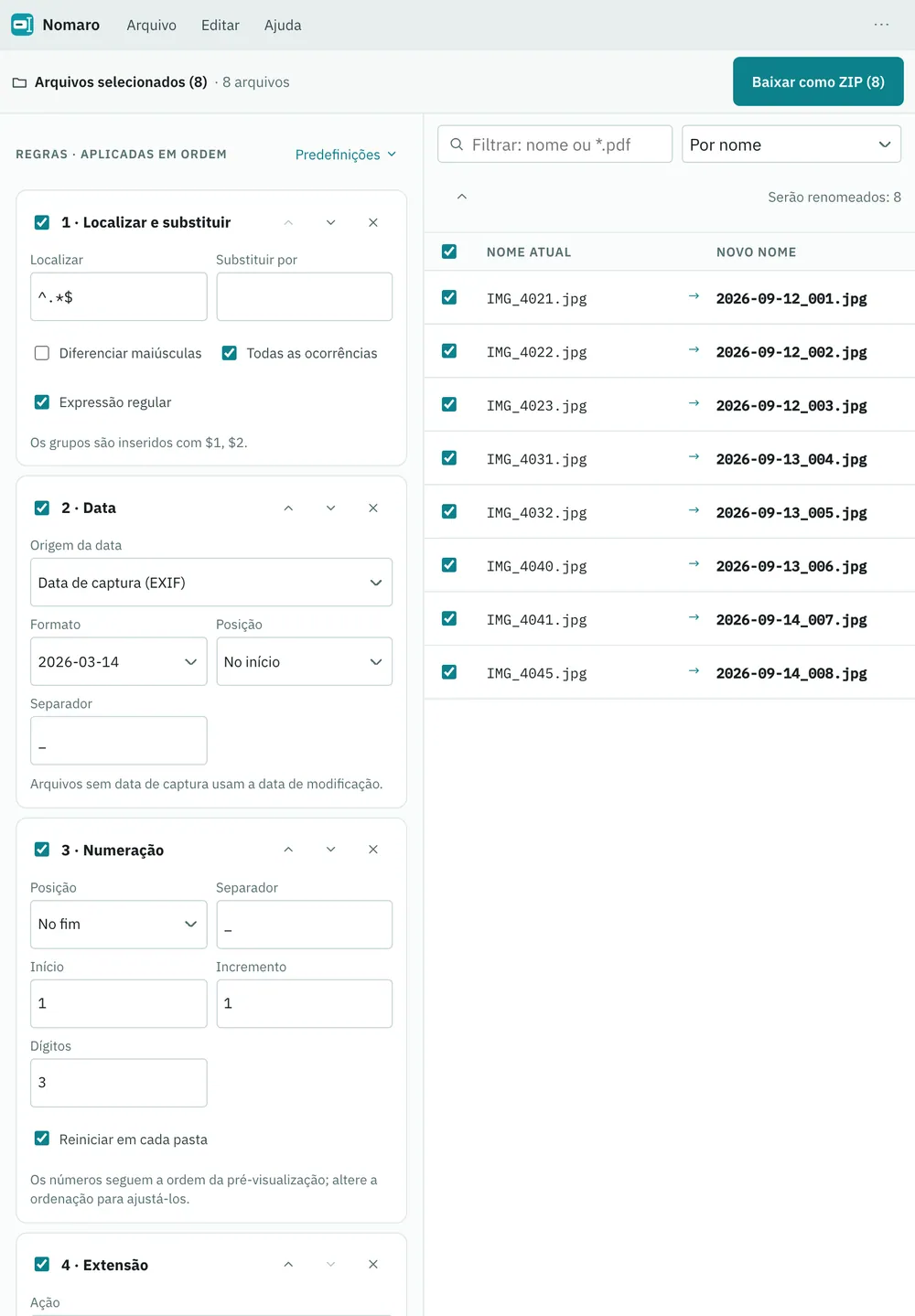Viewport: 915px width, 1316px height.
Task: Open the Por nome sort dropdown
Action: [x=791, y=144]
